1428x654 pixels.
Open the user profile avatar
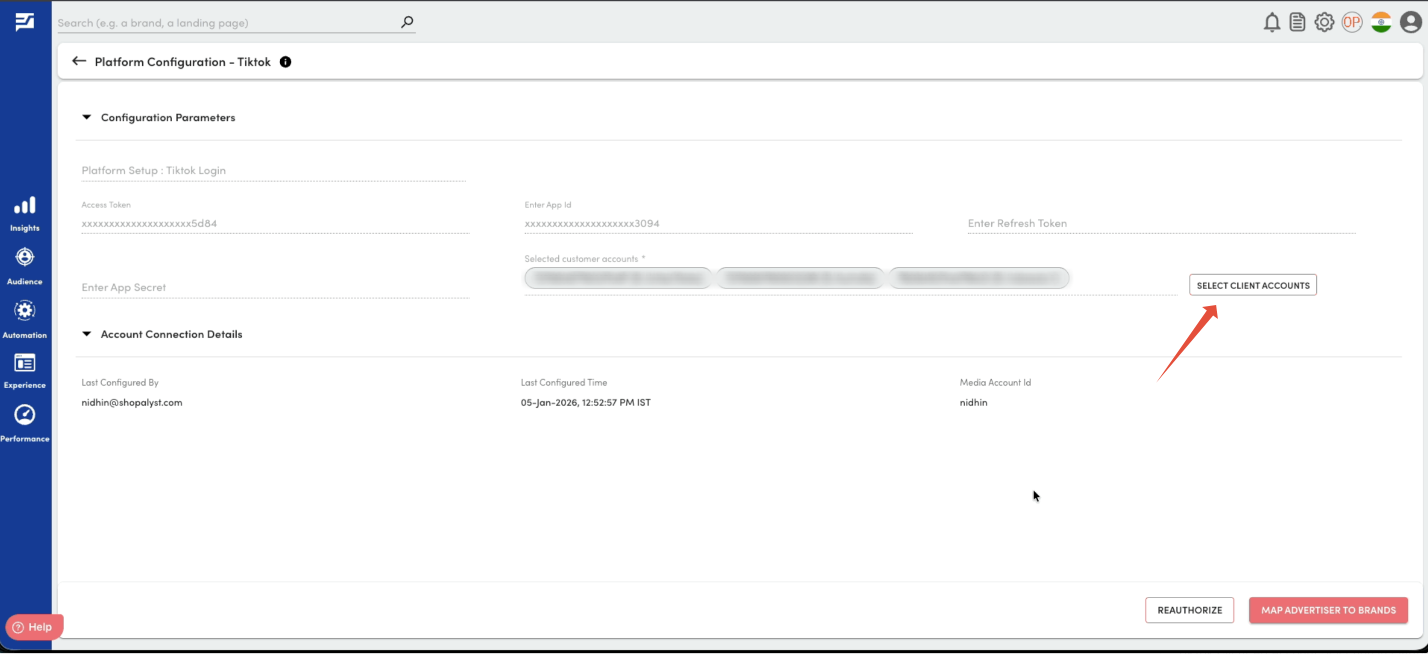pos(1410,22)
